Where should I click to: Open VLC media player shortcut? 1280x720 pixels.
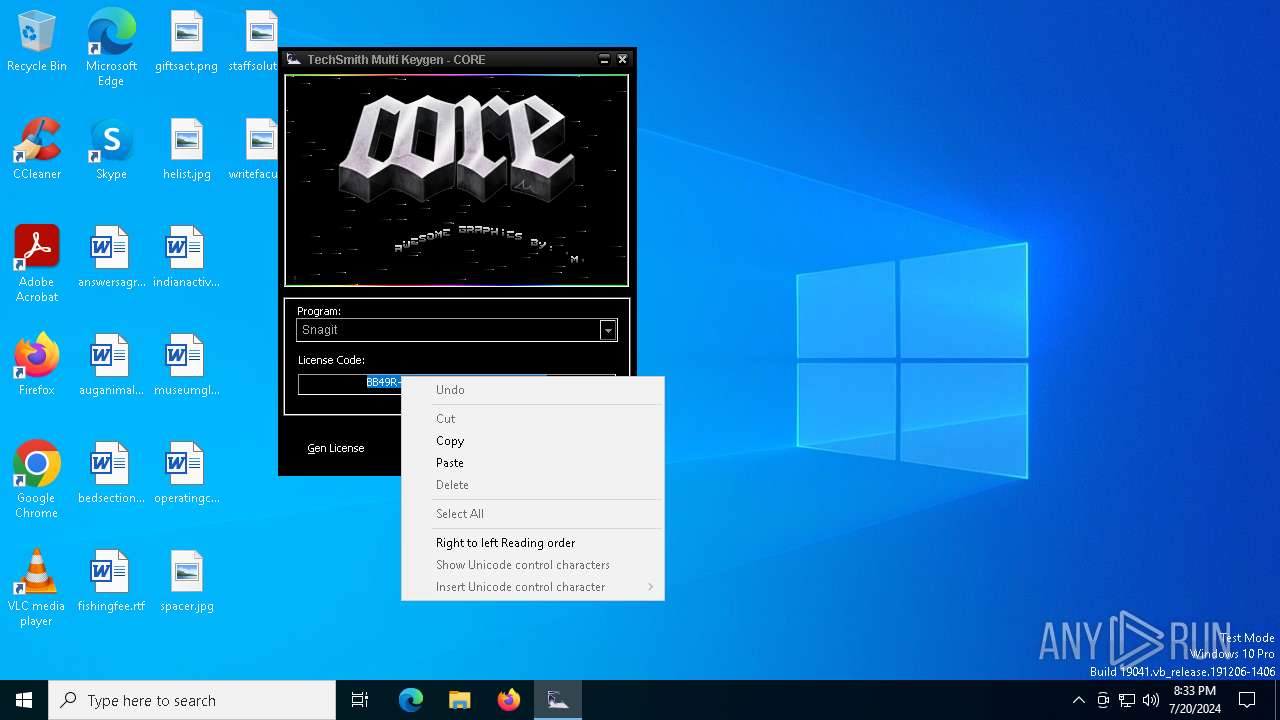tap(37, 587)
